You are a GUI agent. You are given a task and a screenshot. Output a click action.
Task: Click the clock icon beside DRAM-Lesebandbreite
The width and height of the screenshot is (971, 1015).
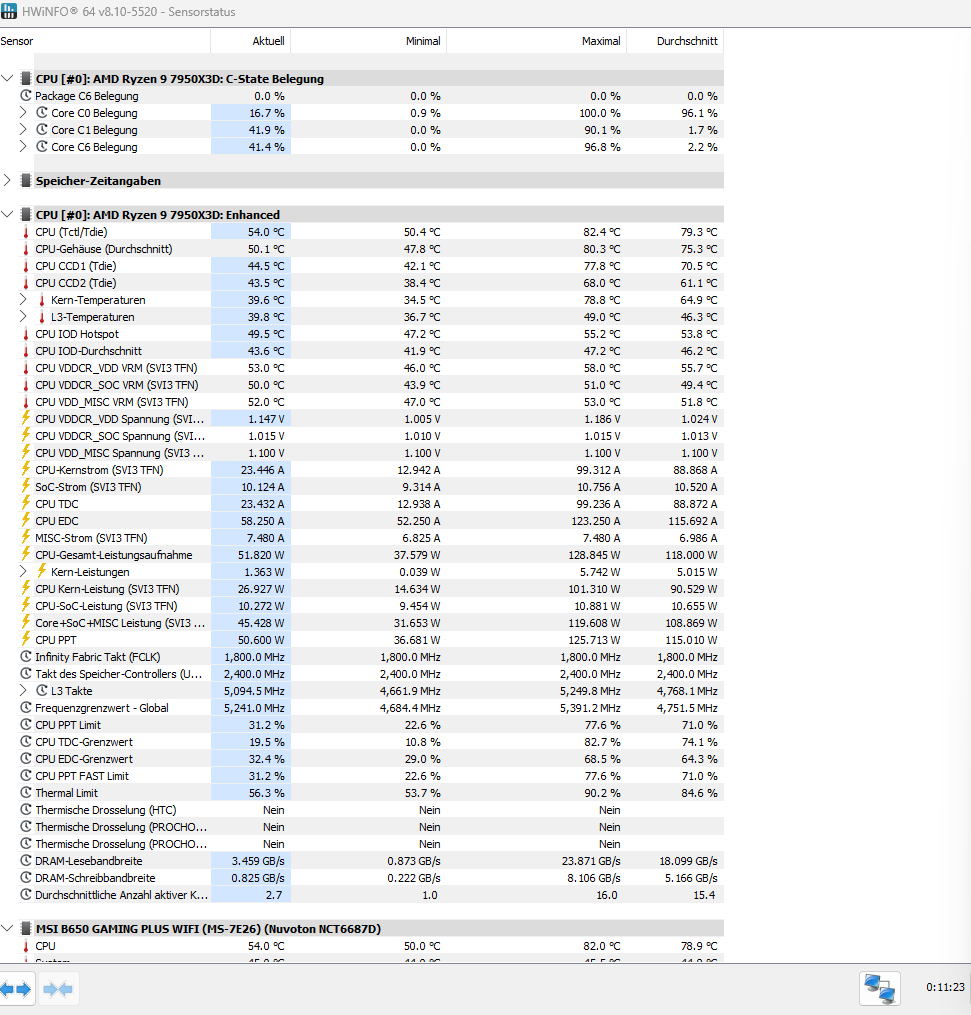click(x=26, y=860)
